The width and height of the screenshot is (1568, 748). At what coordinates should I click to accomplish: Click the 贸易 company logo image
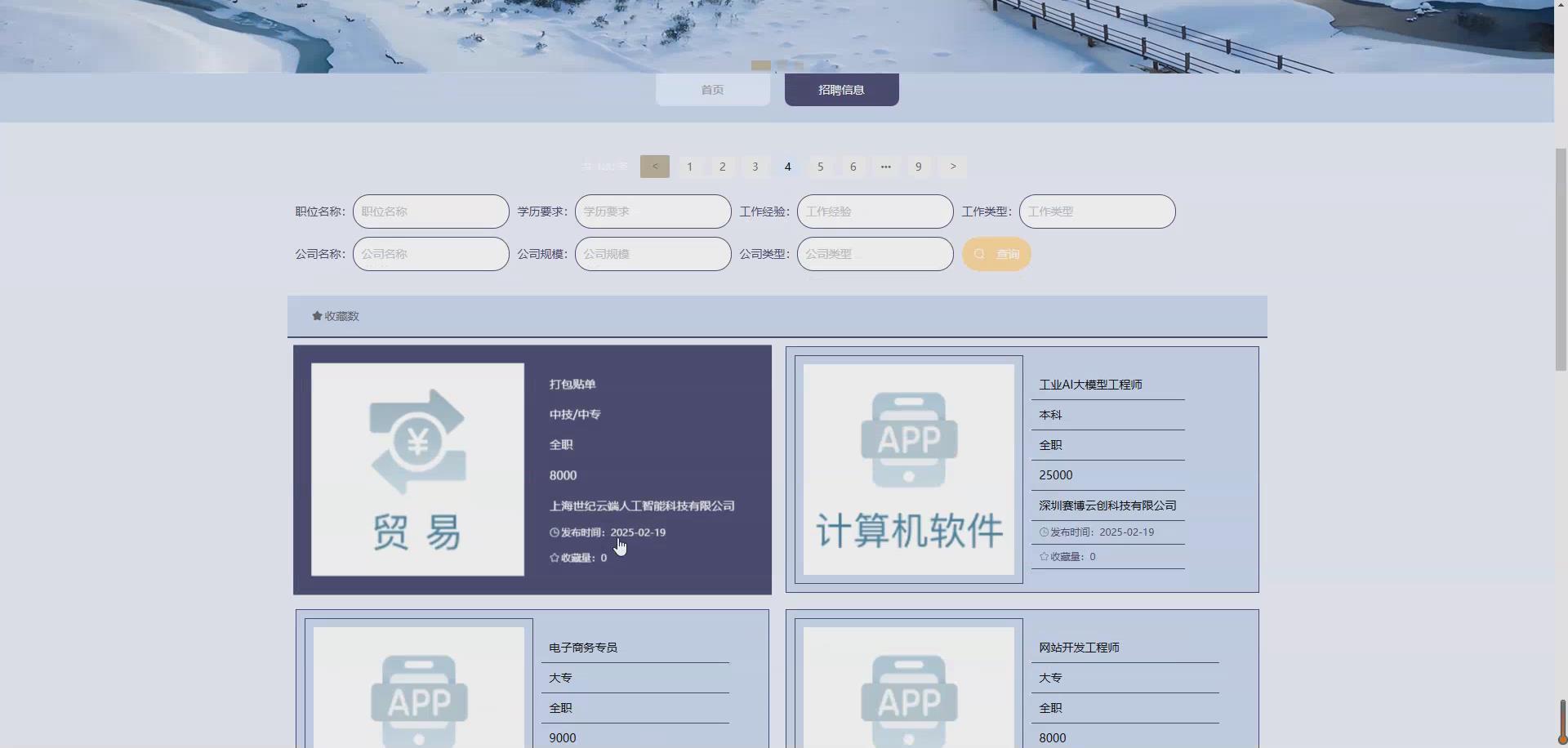pos(416,470)
